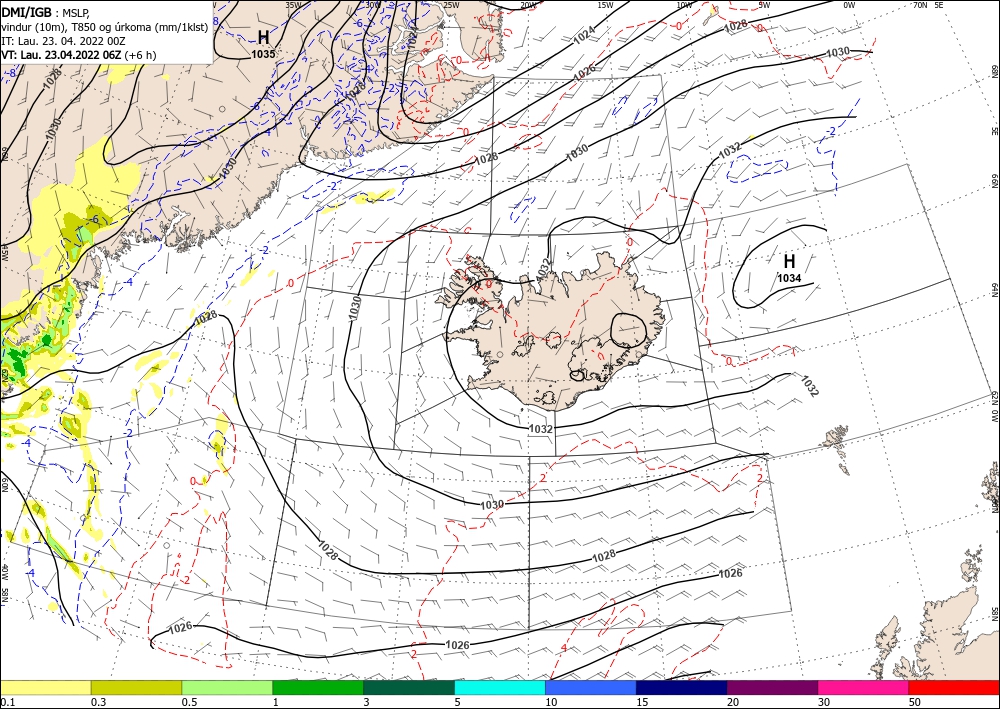Click the '10W' longitude label at top

pyautogui.click(x=684, y=5)
